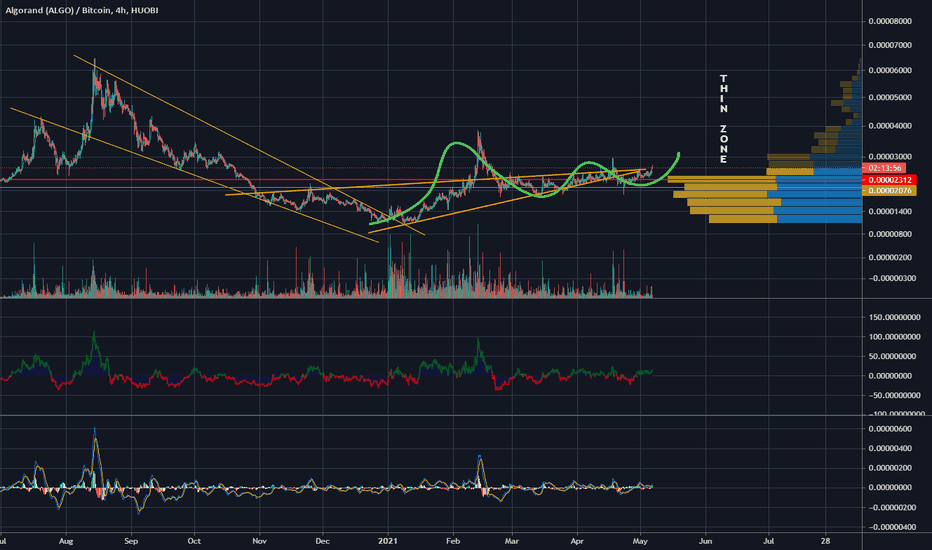Image resolution: width=932 pixels, height=550 pixels.
Task: Click the -0.00000200 MACD axis value
Action: (x=892, y=507)
